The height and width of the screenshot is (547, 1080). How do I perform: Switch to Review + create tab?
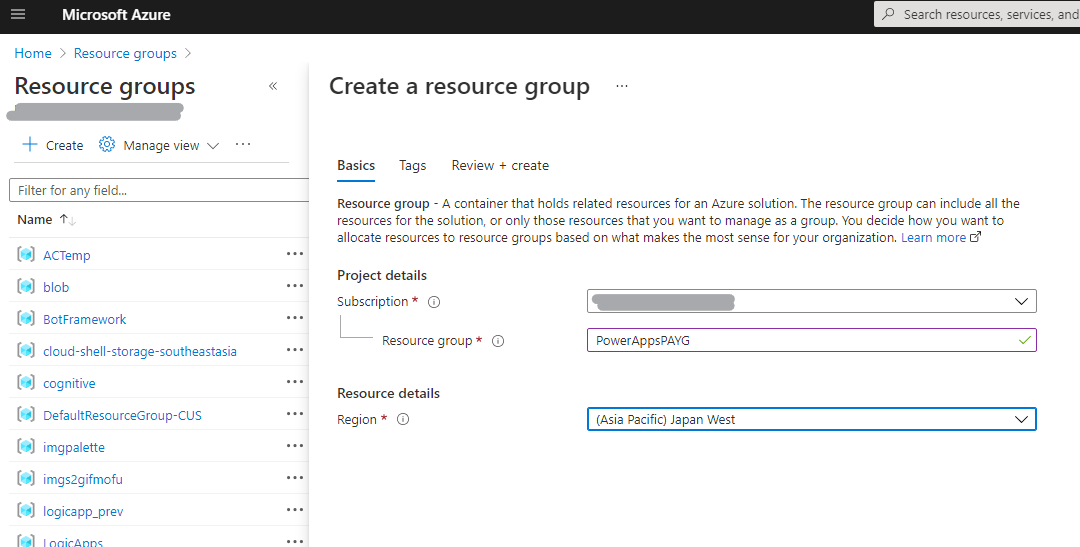[500, 165]
